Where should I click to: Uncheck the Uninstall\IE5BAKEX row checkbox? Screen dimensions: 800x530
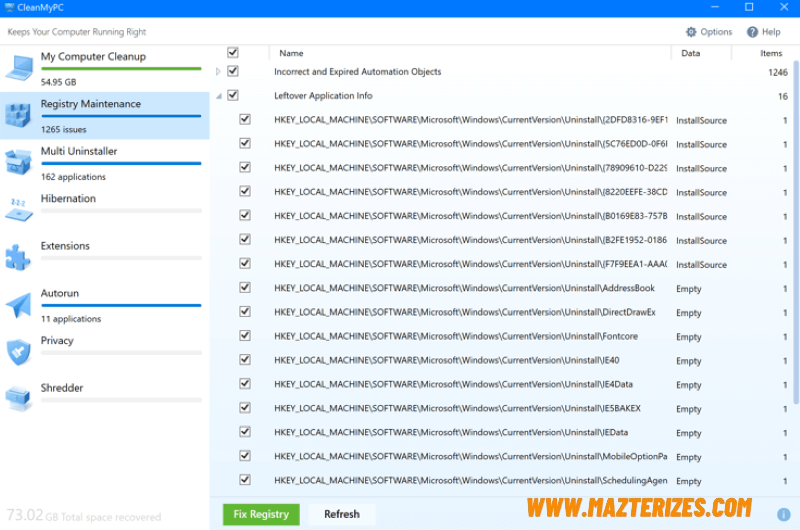click(245, 408)
